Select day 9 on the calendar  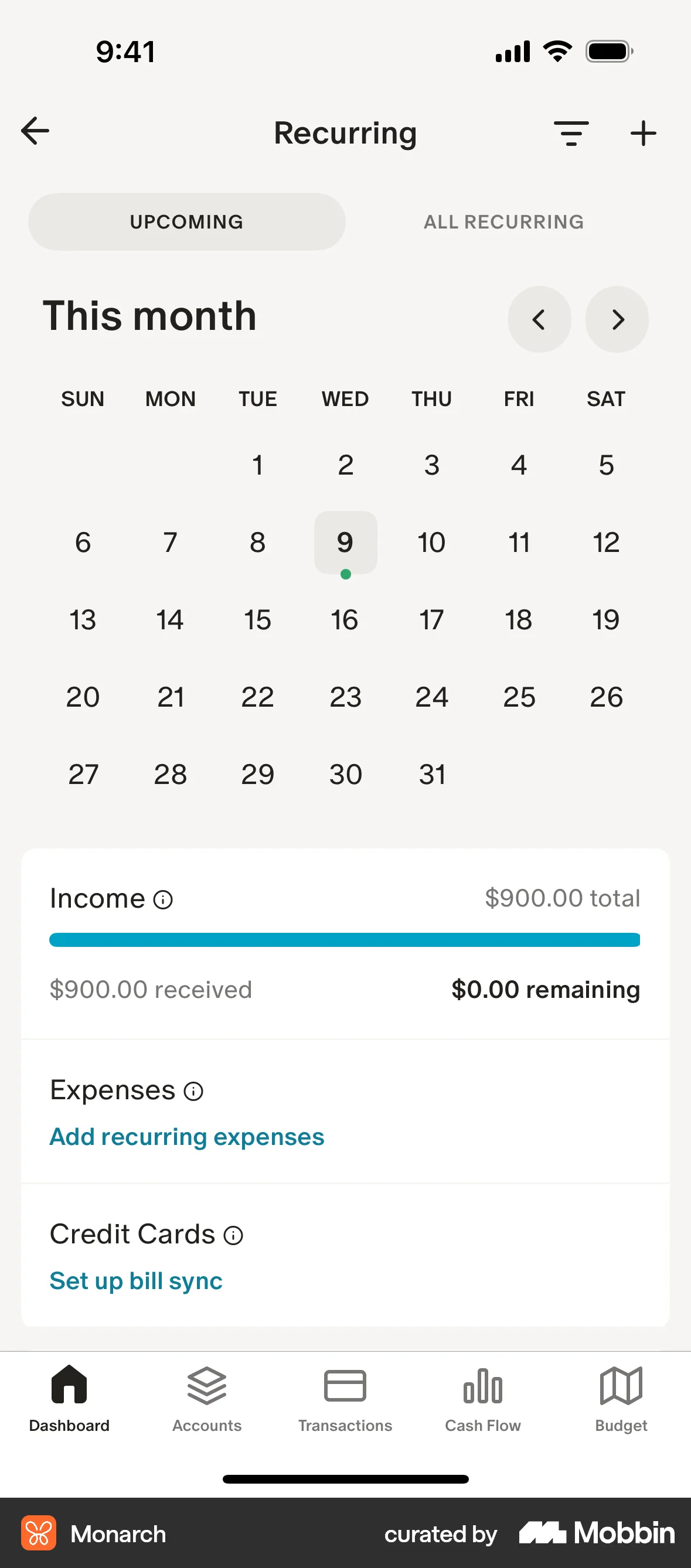coord(345,543)
